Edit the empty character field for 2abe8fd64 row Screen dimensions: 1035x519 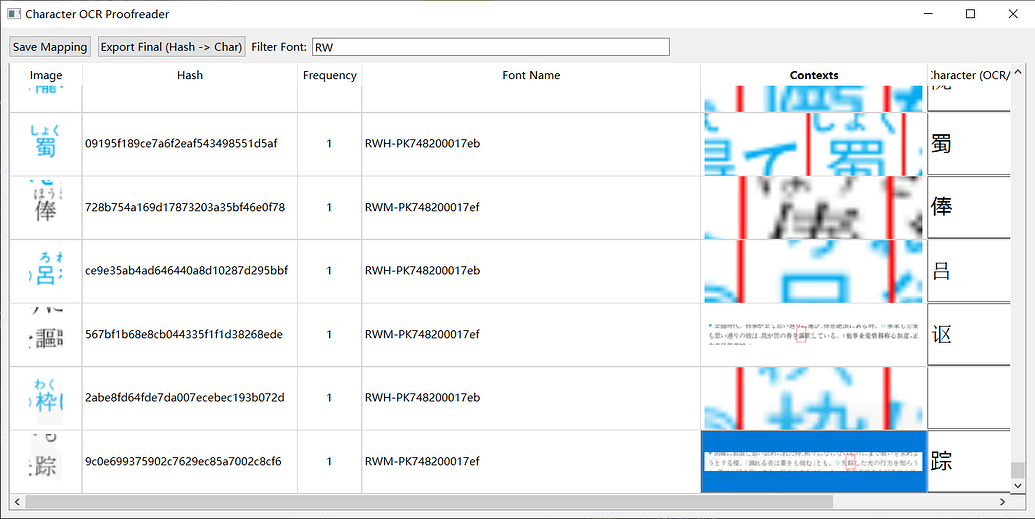(x=968, y=398)
